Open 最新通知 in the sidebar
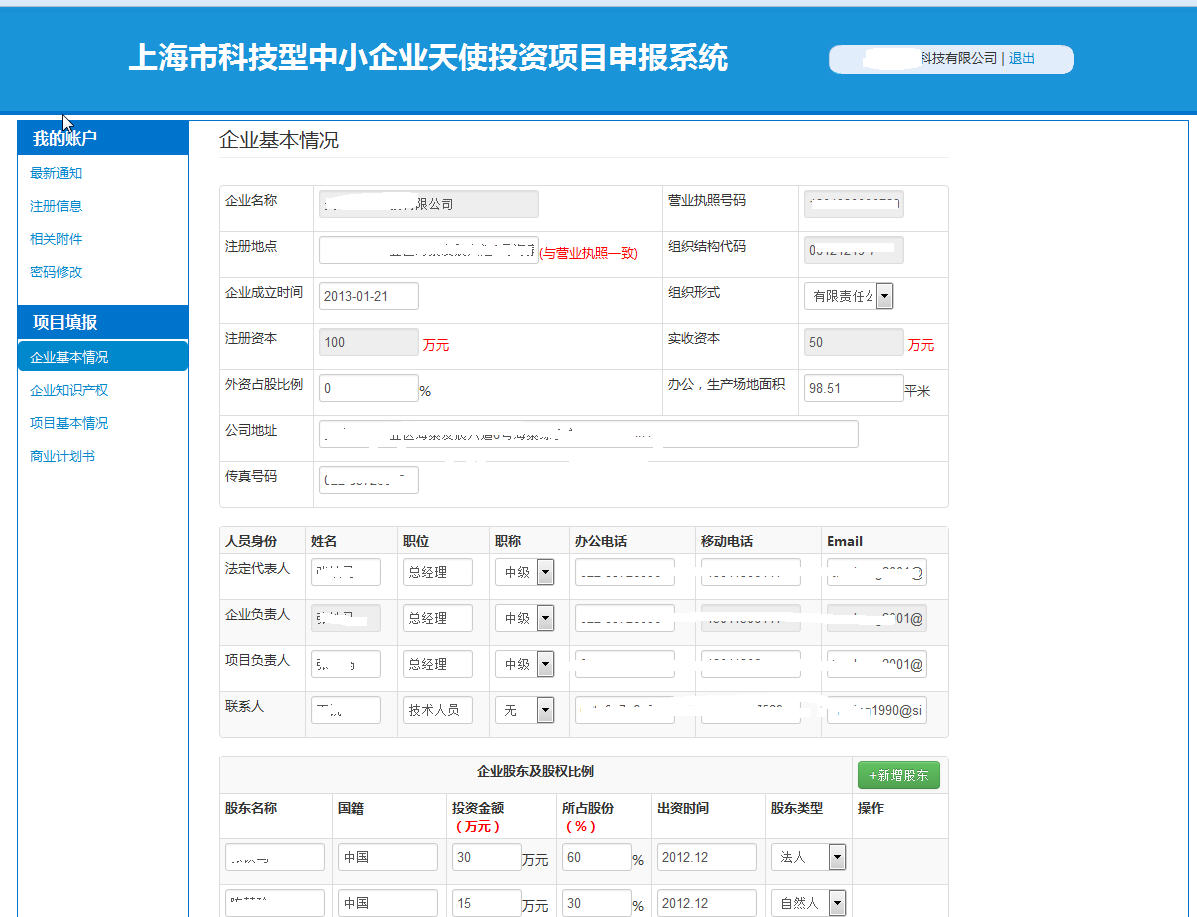 click(x=56, y=173)
